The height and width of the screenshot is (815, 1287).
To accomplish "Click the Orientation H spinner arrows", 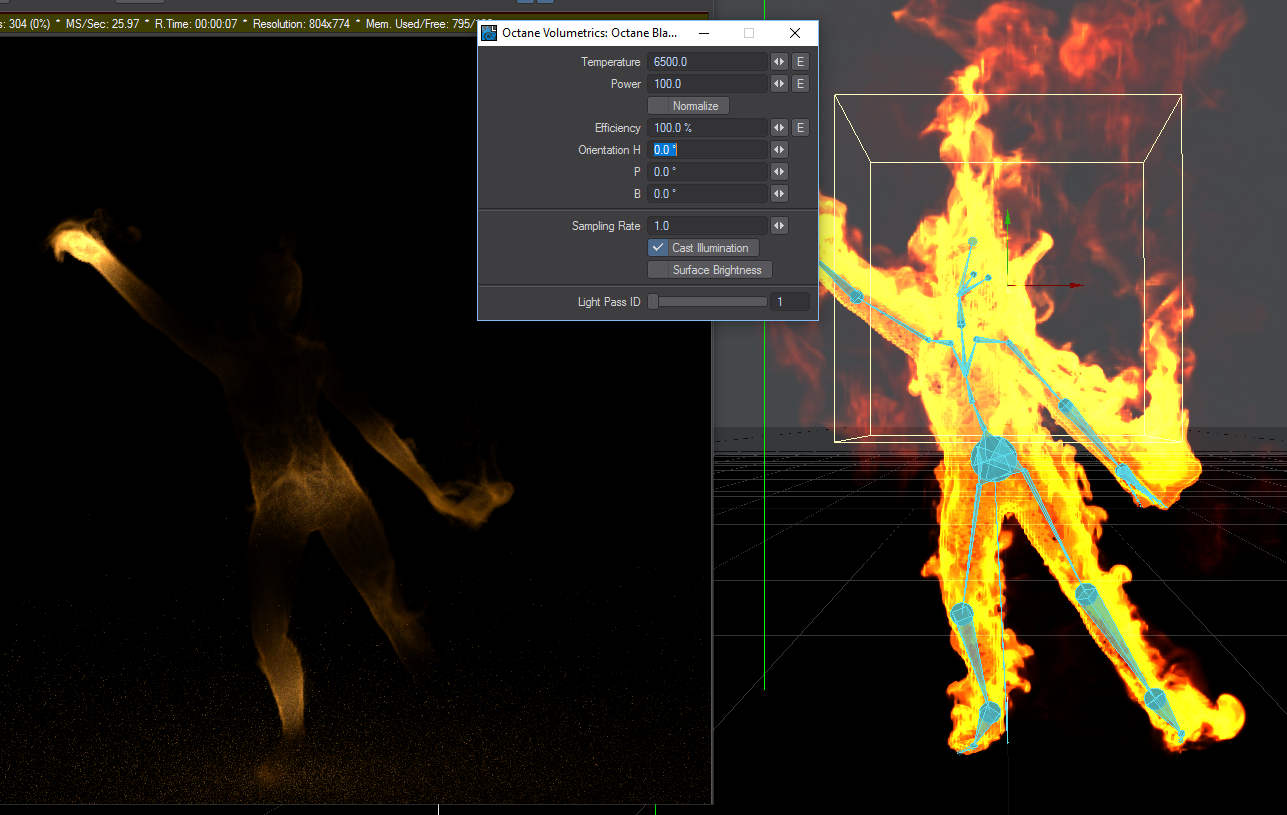I will click(779, 150).
